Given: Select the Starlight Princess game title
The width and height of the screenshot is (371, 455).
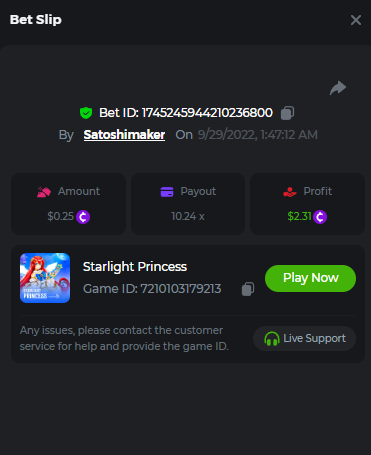Looking at the screenshot, I should (135, 267).
